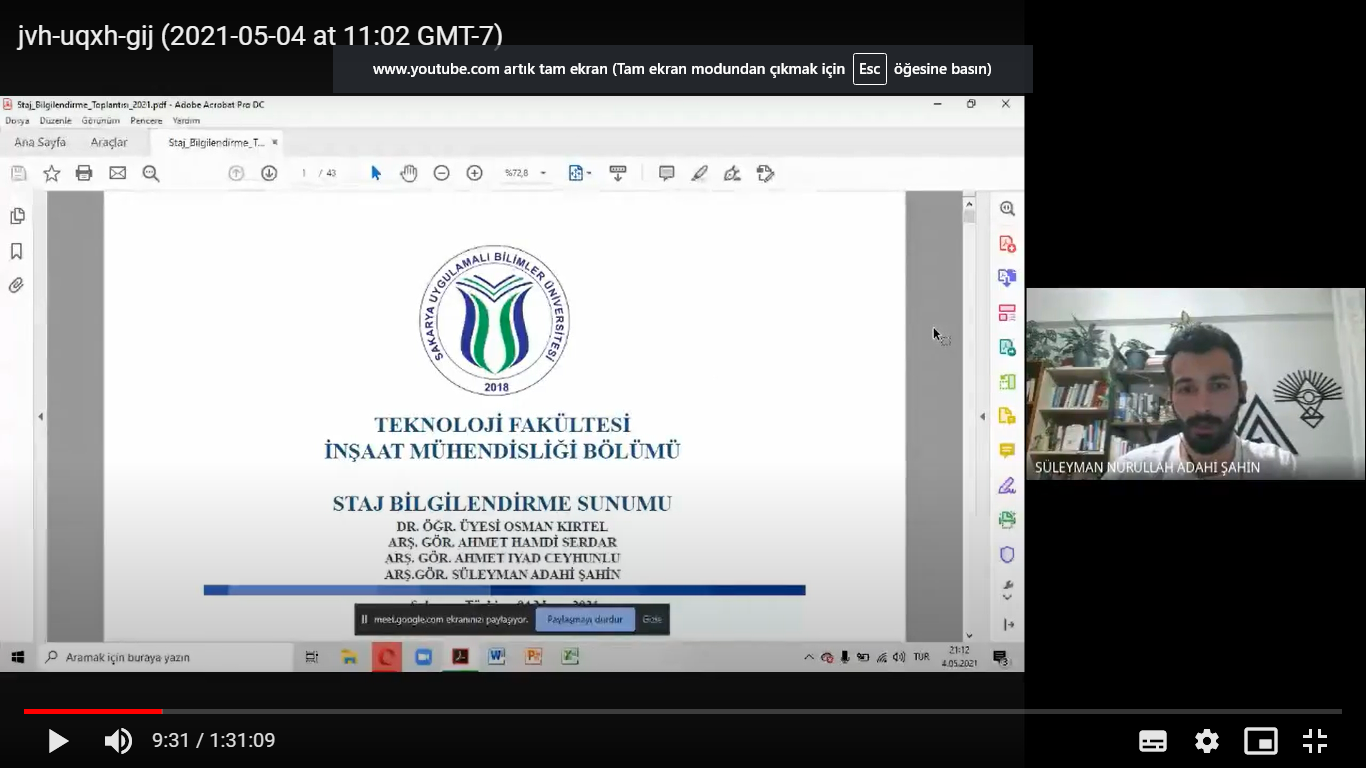Click the Windows Start button

pyautogui.click(x=17, y=657)
